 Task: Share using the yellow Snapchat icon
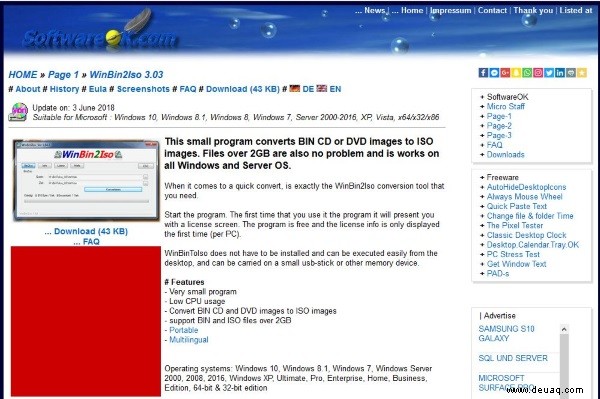[516, 73]
